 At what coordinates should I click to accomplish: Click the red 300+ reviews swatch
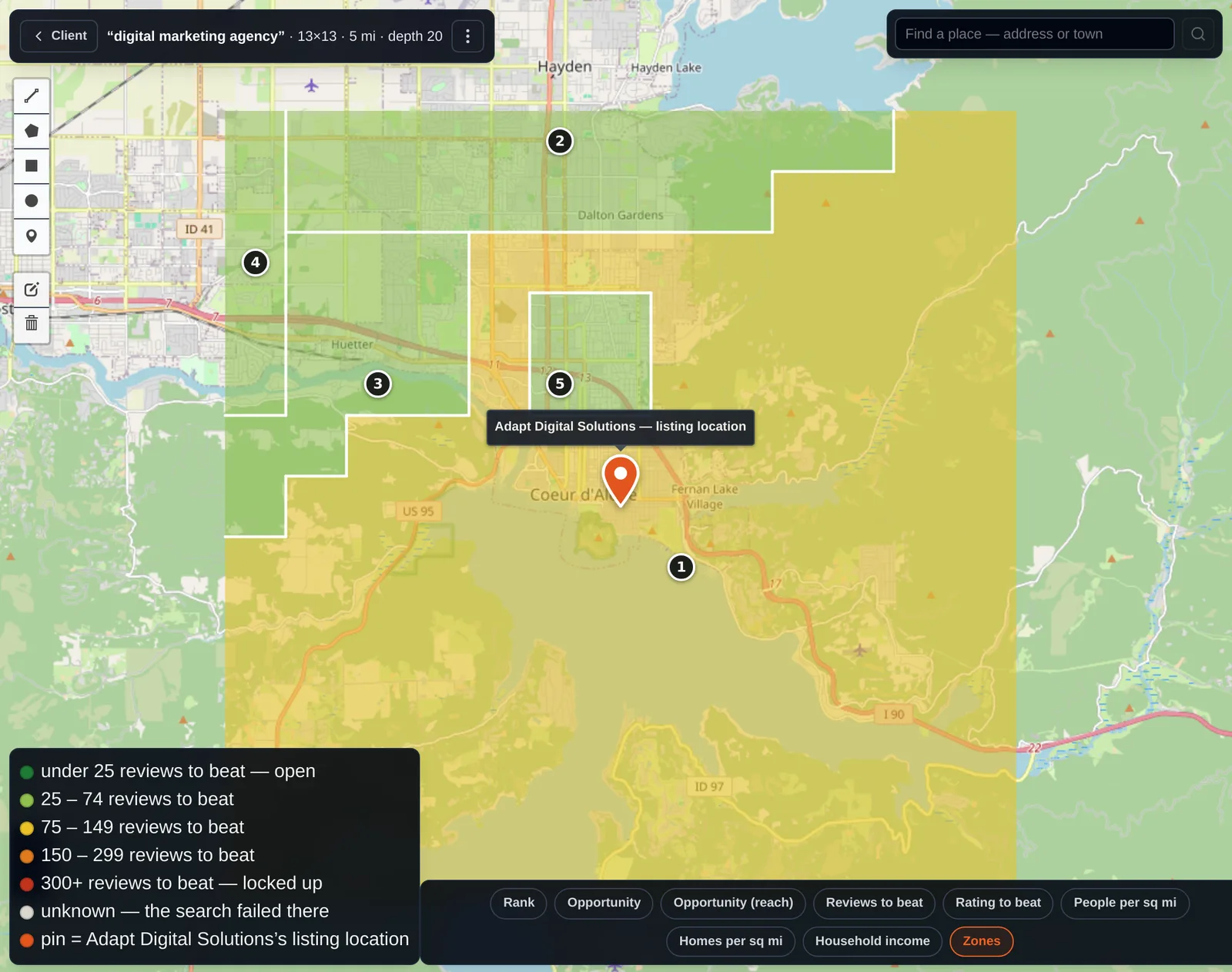coord(27,884)
